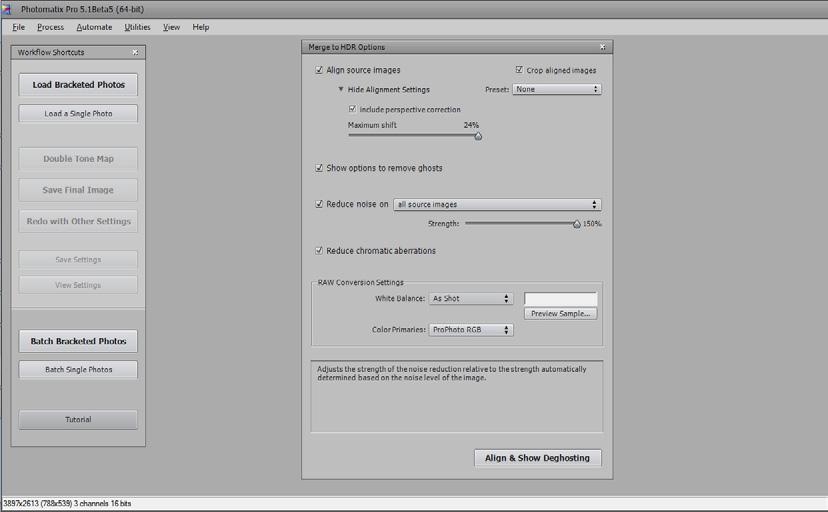Toggle Reduce chromatic aberrations checkbox
828x512 pixels.
click(319, 251)
